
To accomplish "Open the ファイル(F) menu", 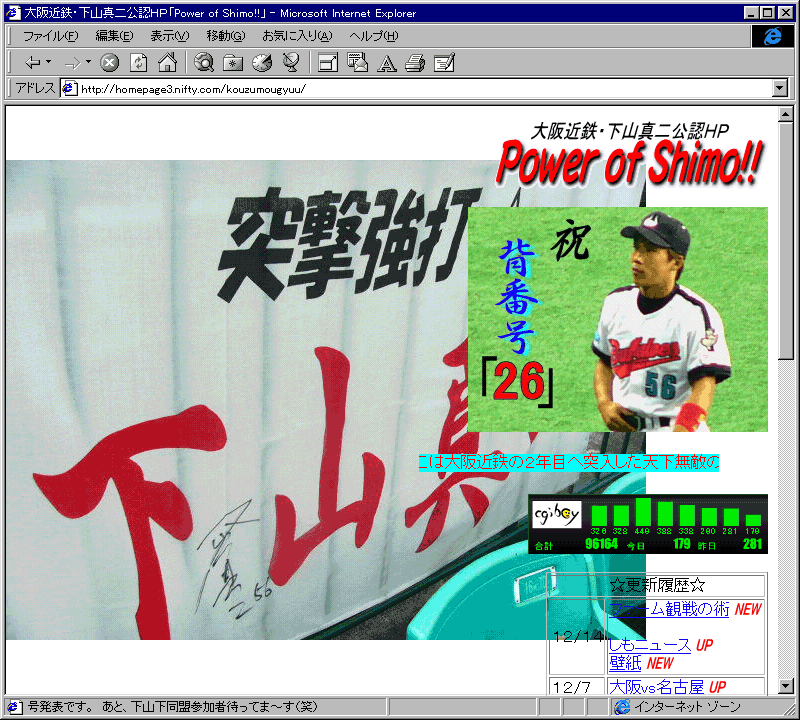I will point(51,36).
